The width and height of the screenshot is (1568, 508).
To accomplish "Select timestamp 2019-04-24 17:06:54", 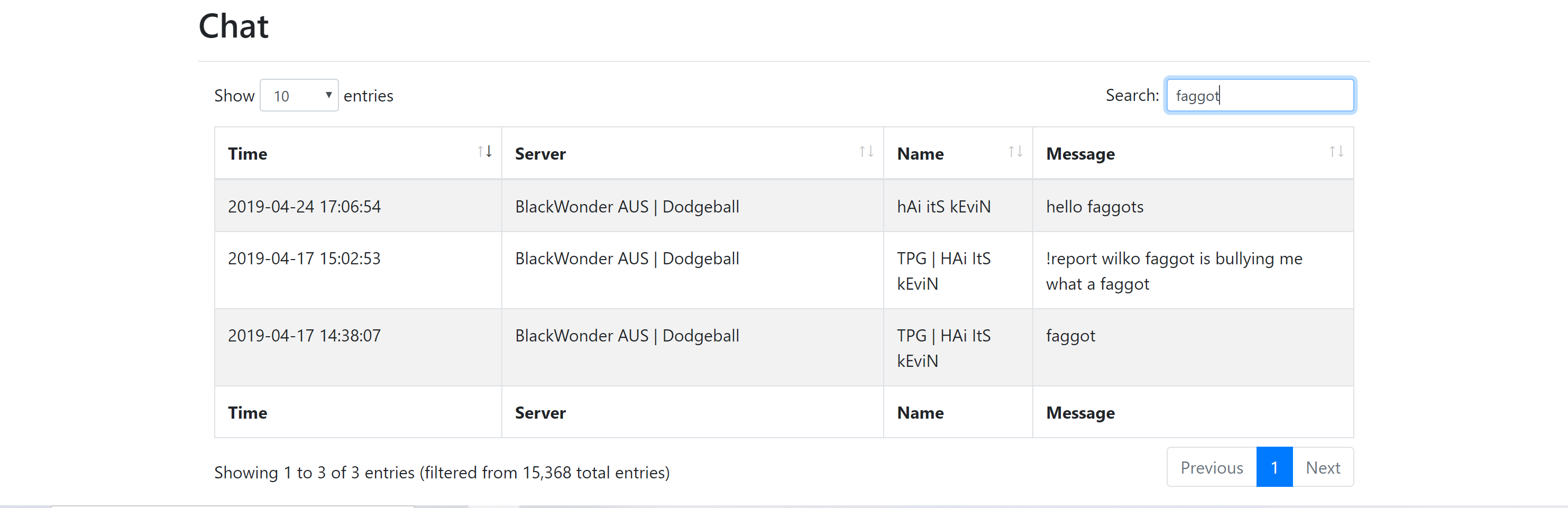I will pos(305,207).
